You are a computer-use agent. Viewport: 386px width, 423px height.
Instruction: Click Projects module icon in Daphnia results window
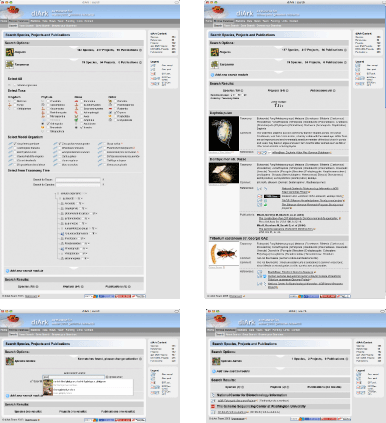pos(215,52)
